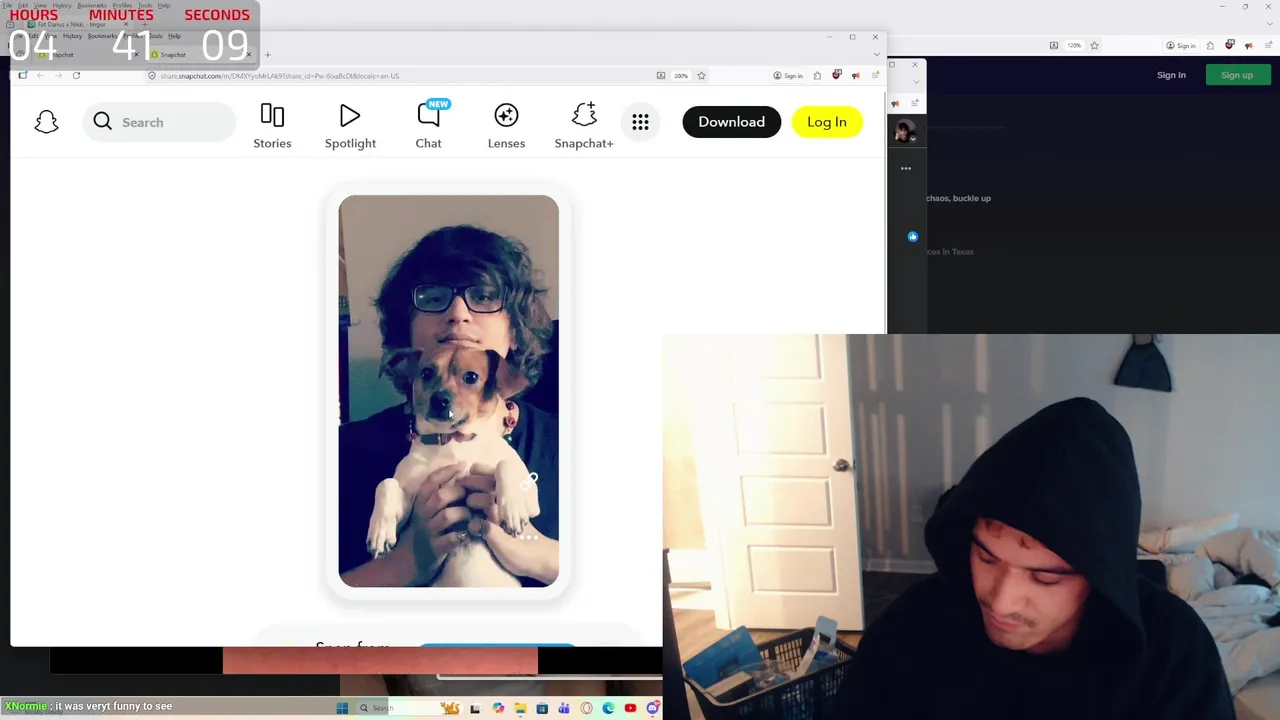Open the Spotlight section

(x=350, y=126)
